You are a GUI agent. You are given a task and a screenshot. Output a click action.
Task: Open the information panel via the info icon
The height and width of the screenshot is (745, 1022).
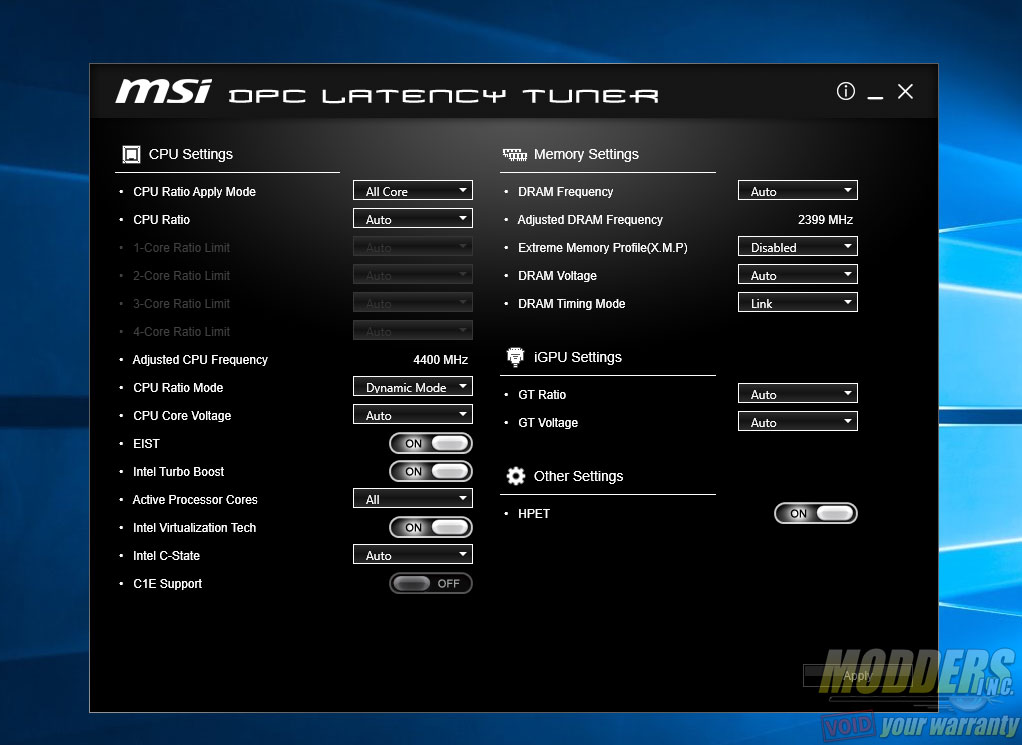point(845,91)
